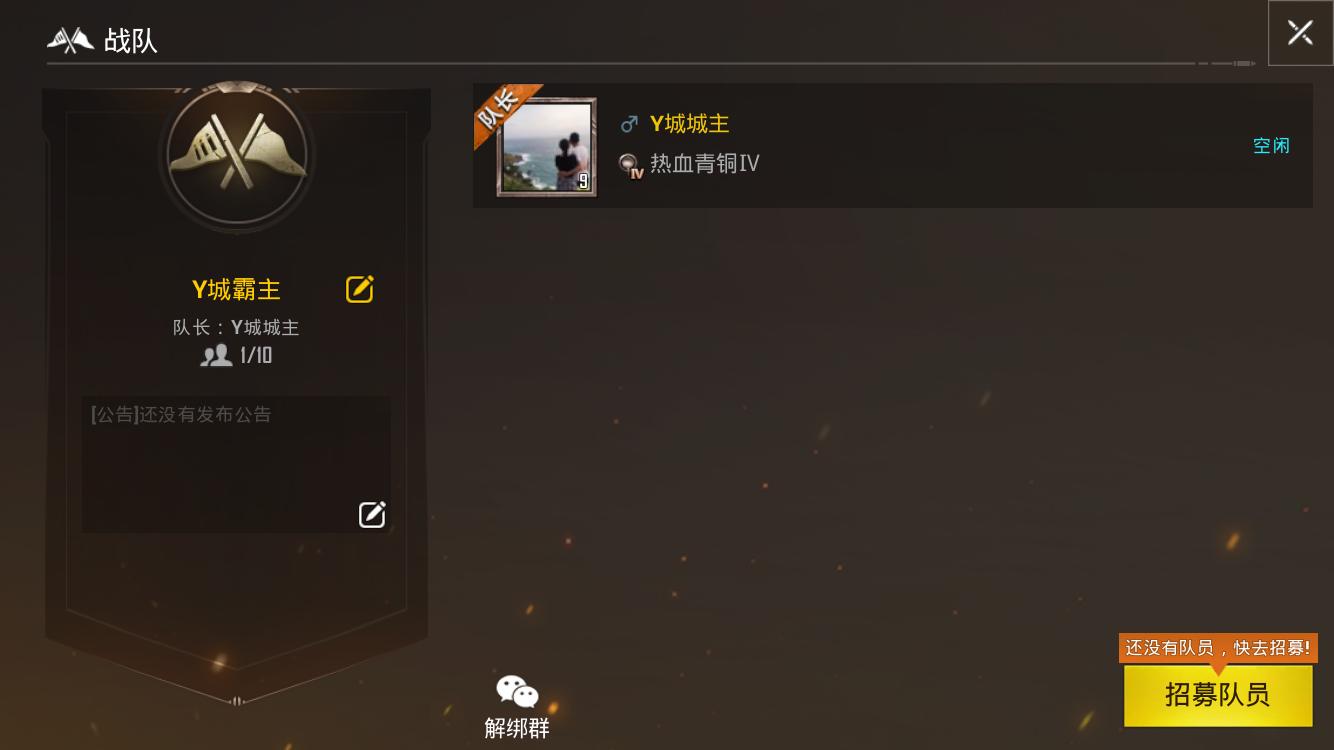Click the 解绑群 unbind group label
Viewport: 1334px width, 750px height.
click(517, 728)
